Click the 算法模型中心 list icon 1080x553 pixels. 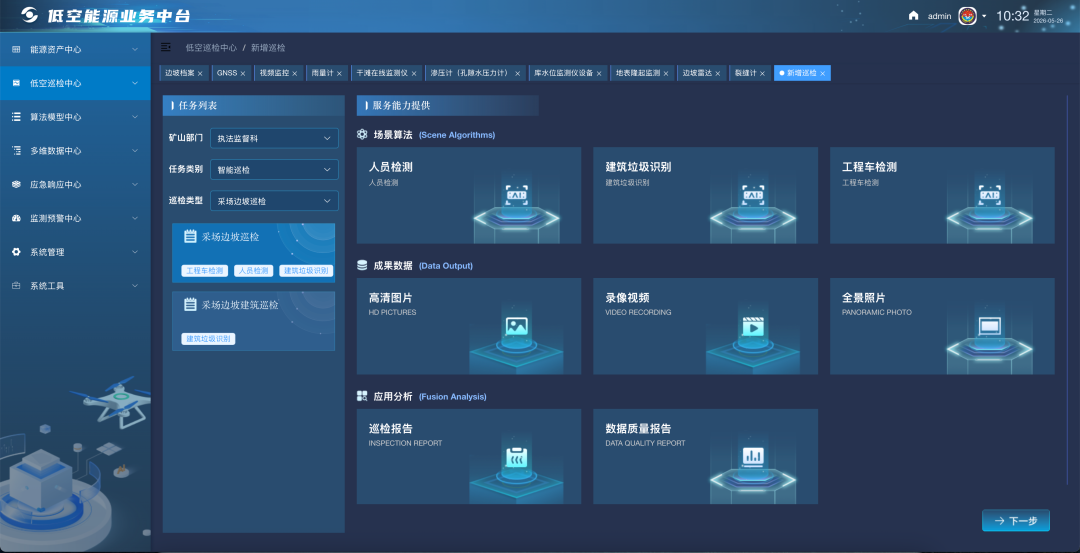(x=16, y=117)
